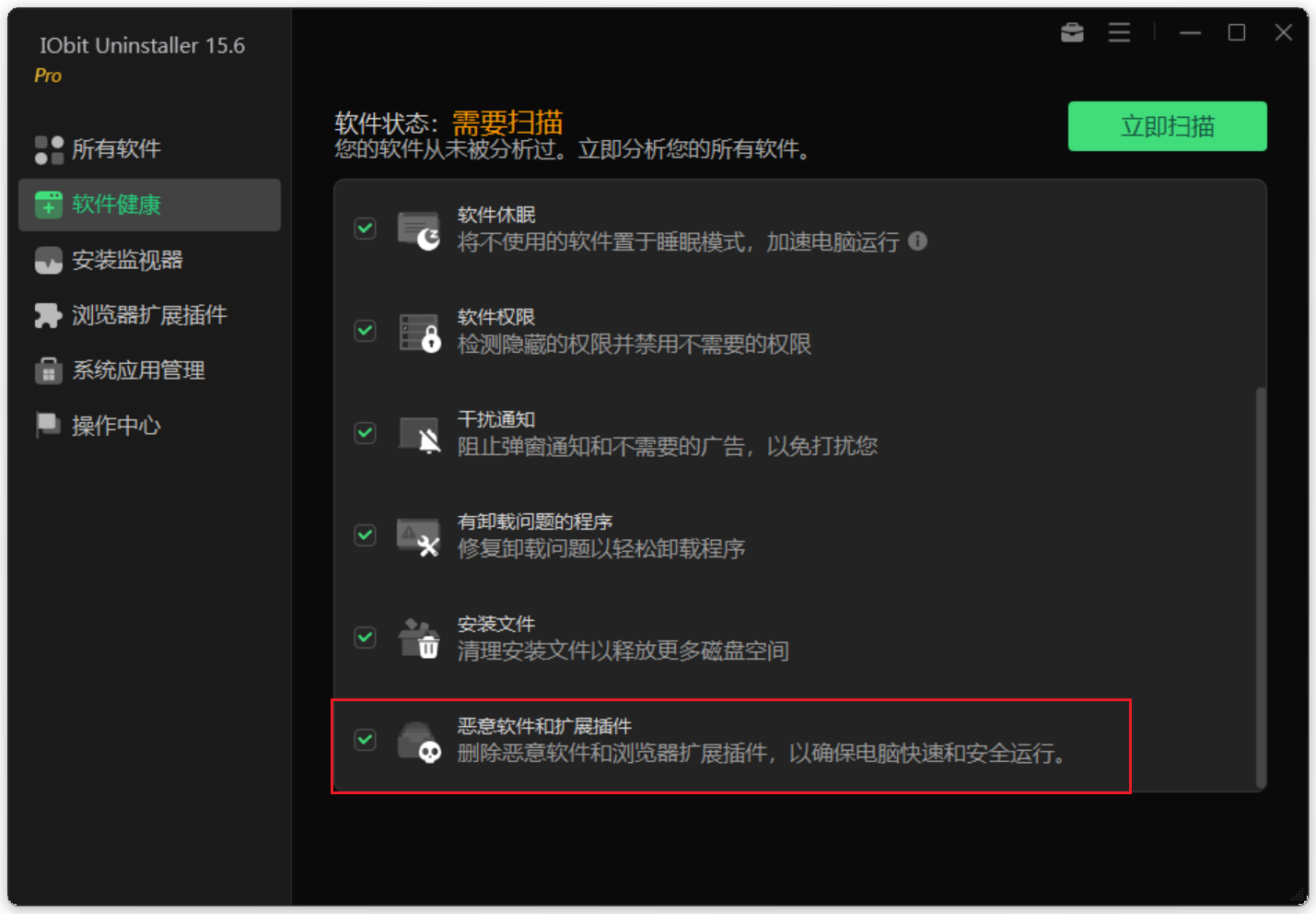The image size is (1316, 914).
Task: Open 浏览器扩展插件 section
Action: 149,315
